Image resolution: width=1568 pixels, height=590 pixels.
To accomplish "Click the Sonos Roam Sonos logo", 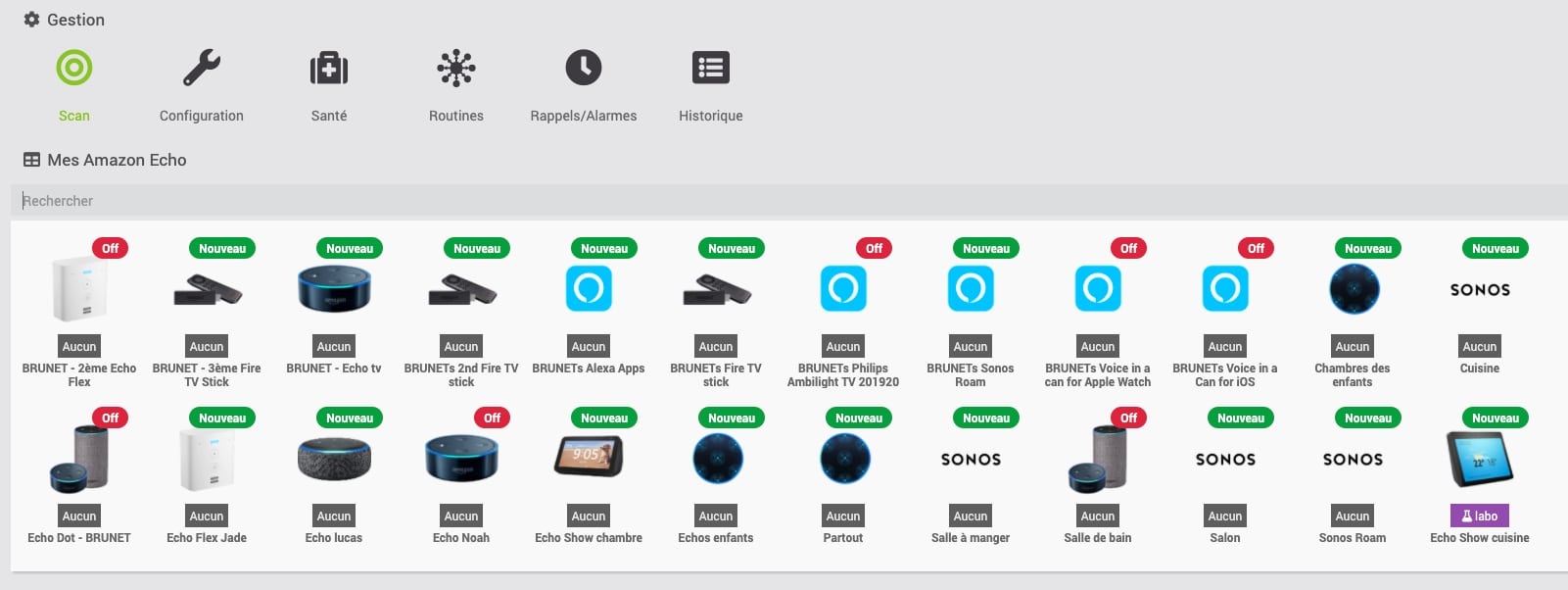I will (x=1353, y=460).
